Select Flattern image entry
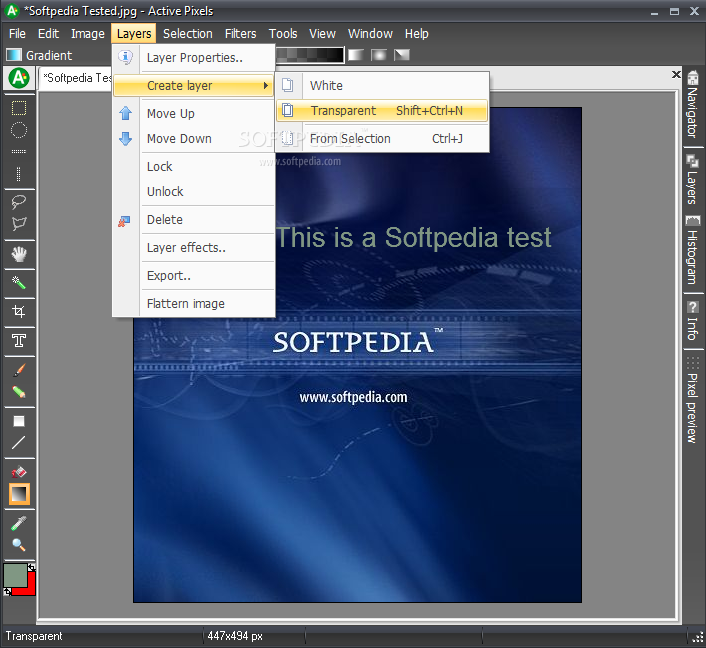706x648 pixels. tap(194, 304)
